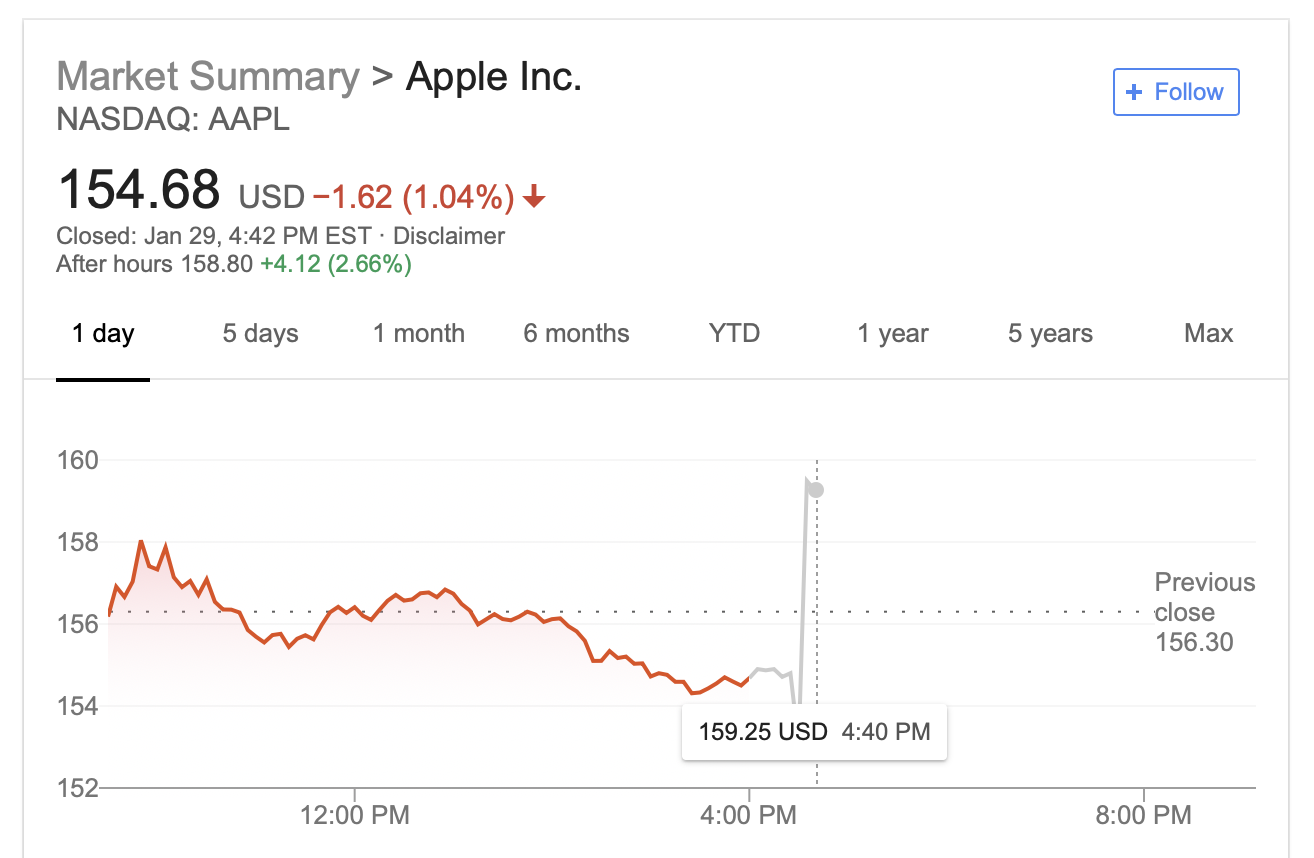1314x858 pixels.
Task: Click the Follow button
Action: (1176, 92)
